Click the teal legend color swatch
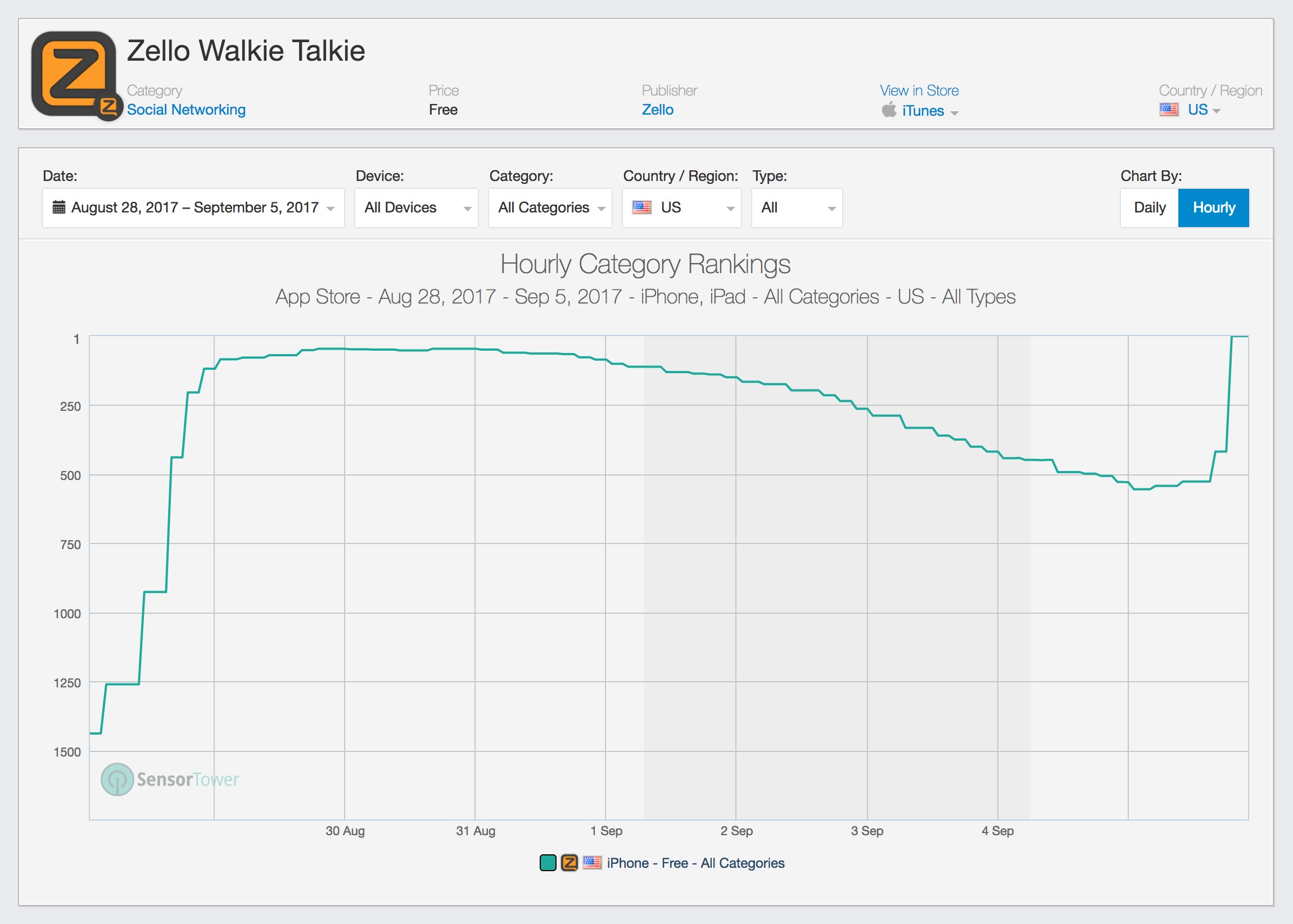Screen dimensions: 1293x924 (548, 863)
